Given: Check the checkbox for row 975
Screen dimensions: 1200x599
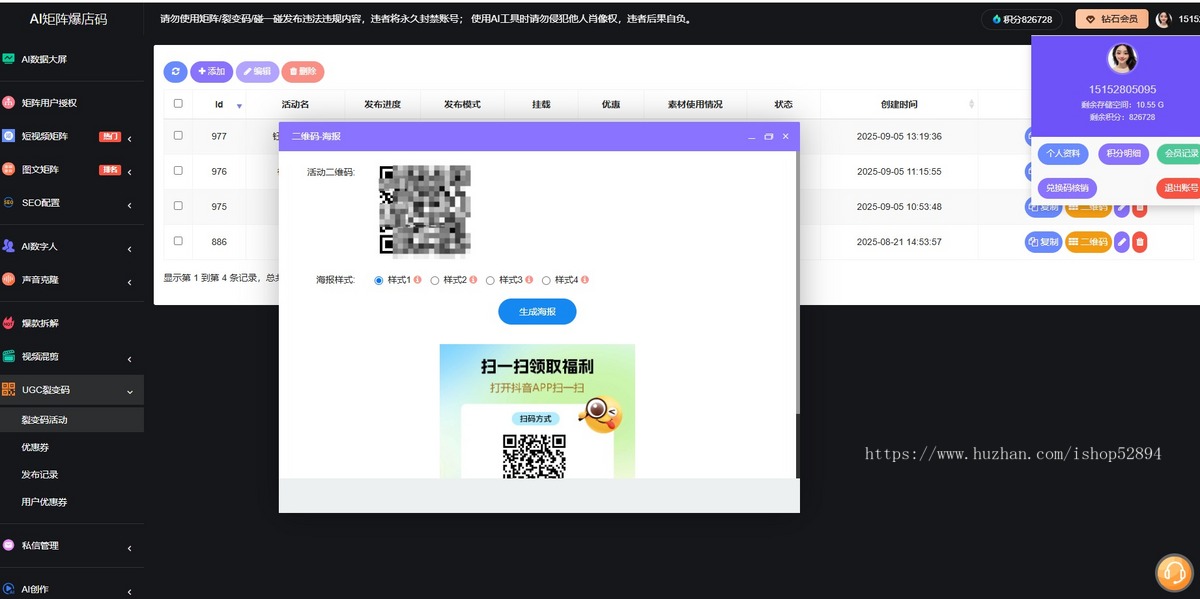Looking at the screenshot, I should [178, 205].
